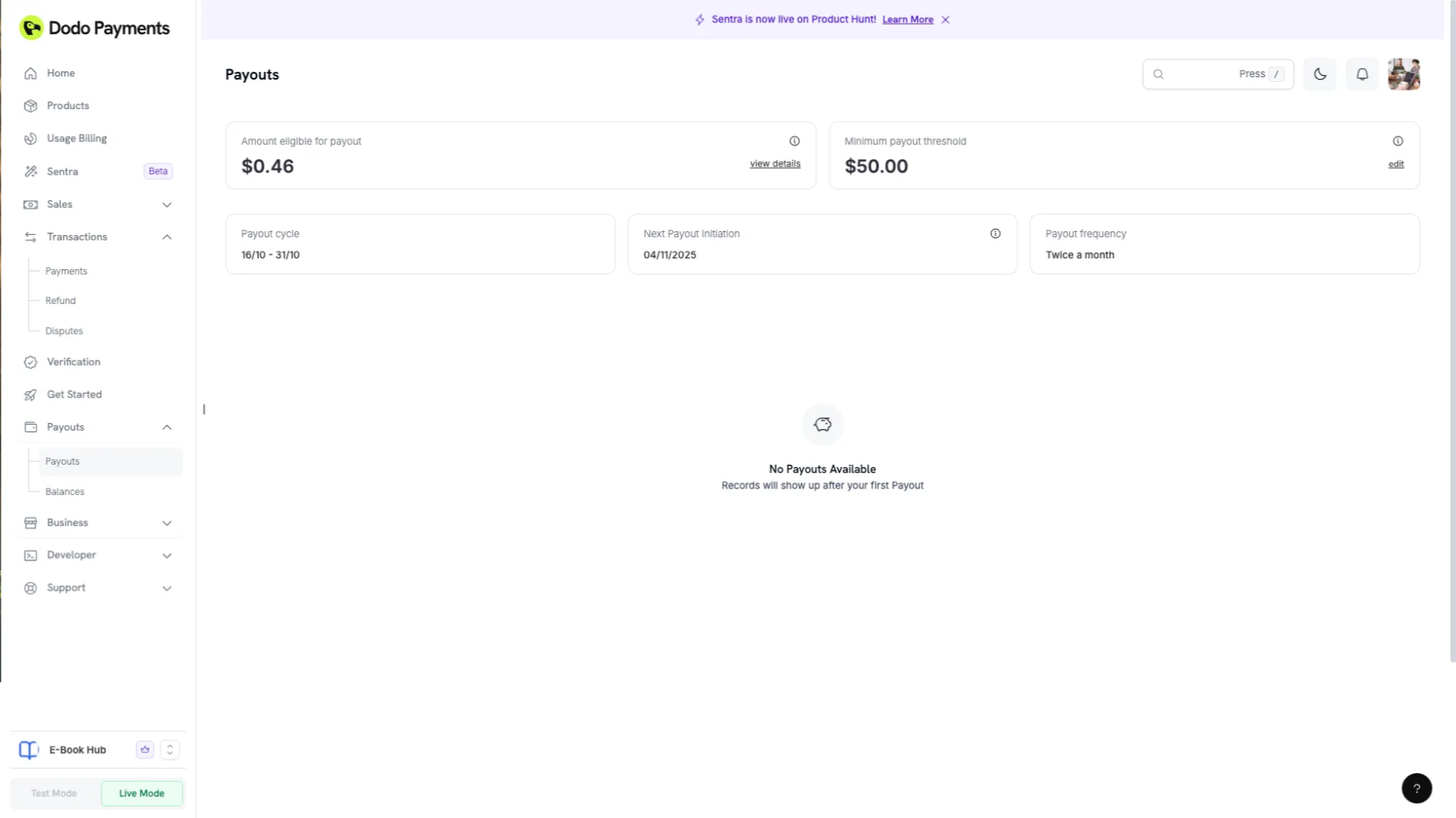Open the notifications bell icon
The height and width of the screenshot is (818, 1456).
point(1362,73)
